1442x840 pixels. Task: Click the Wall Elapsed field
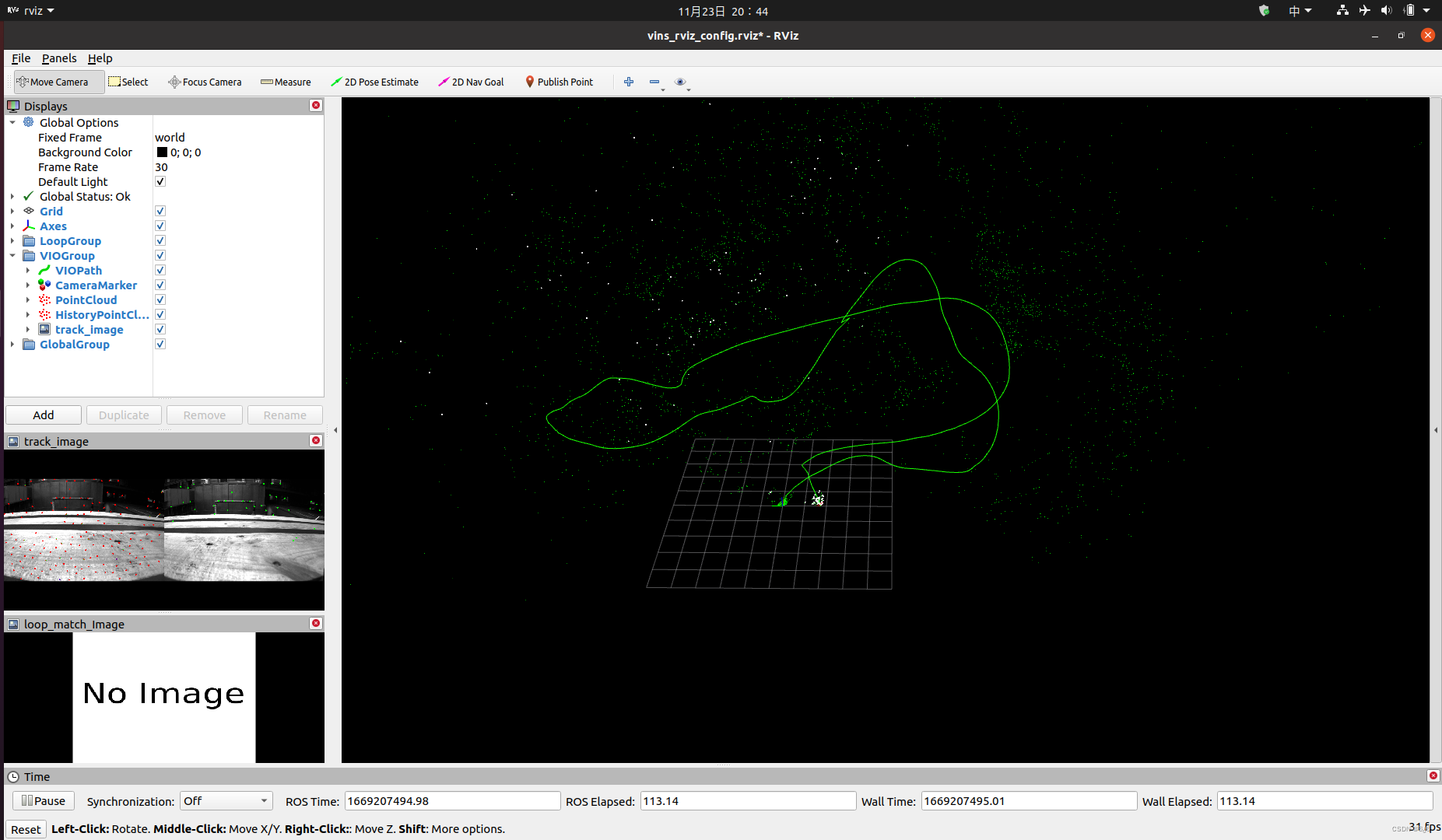(x=1324, y=800)
